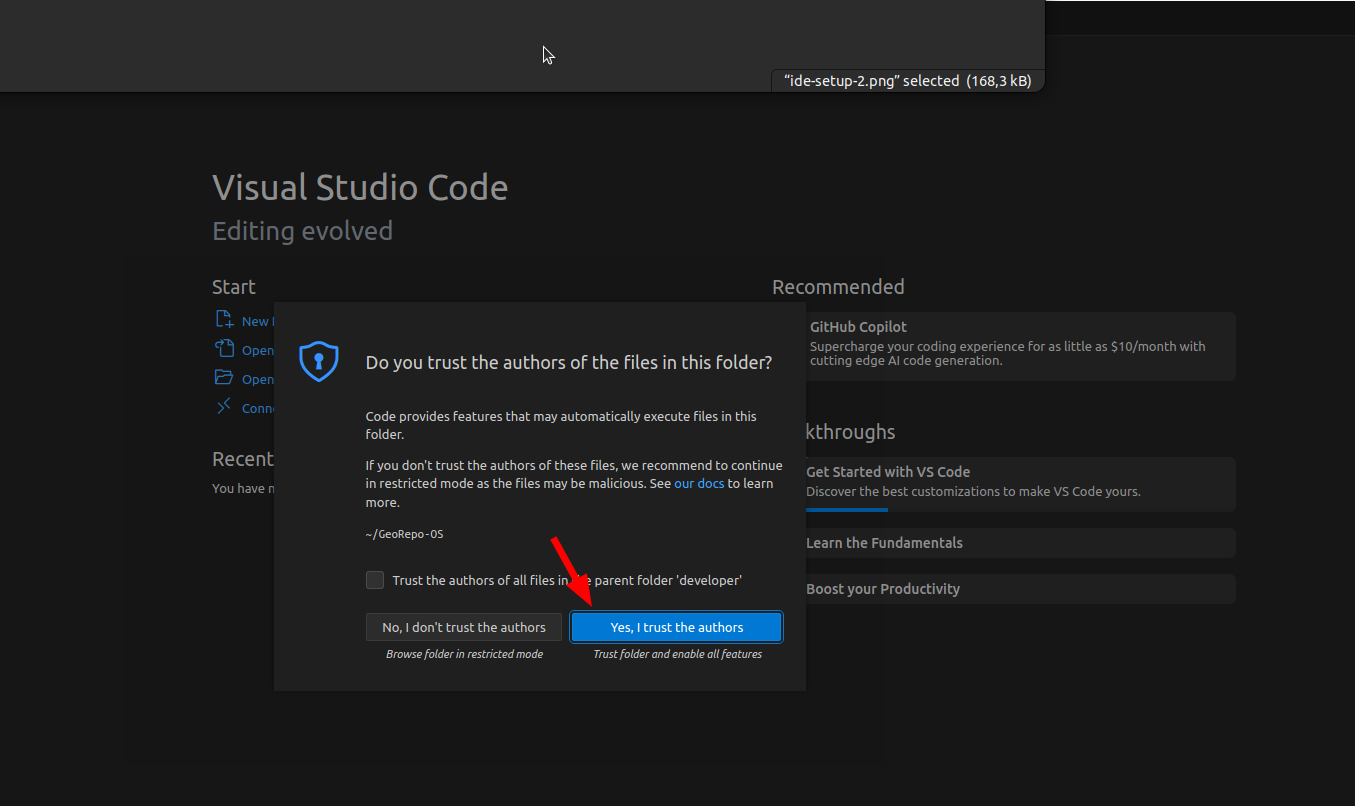The height and width of the screenshot is (806, 1355).
Task: Open the "our docs" link
Action: [x=699, y=483]
